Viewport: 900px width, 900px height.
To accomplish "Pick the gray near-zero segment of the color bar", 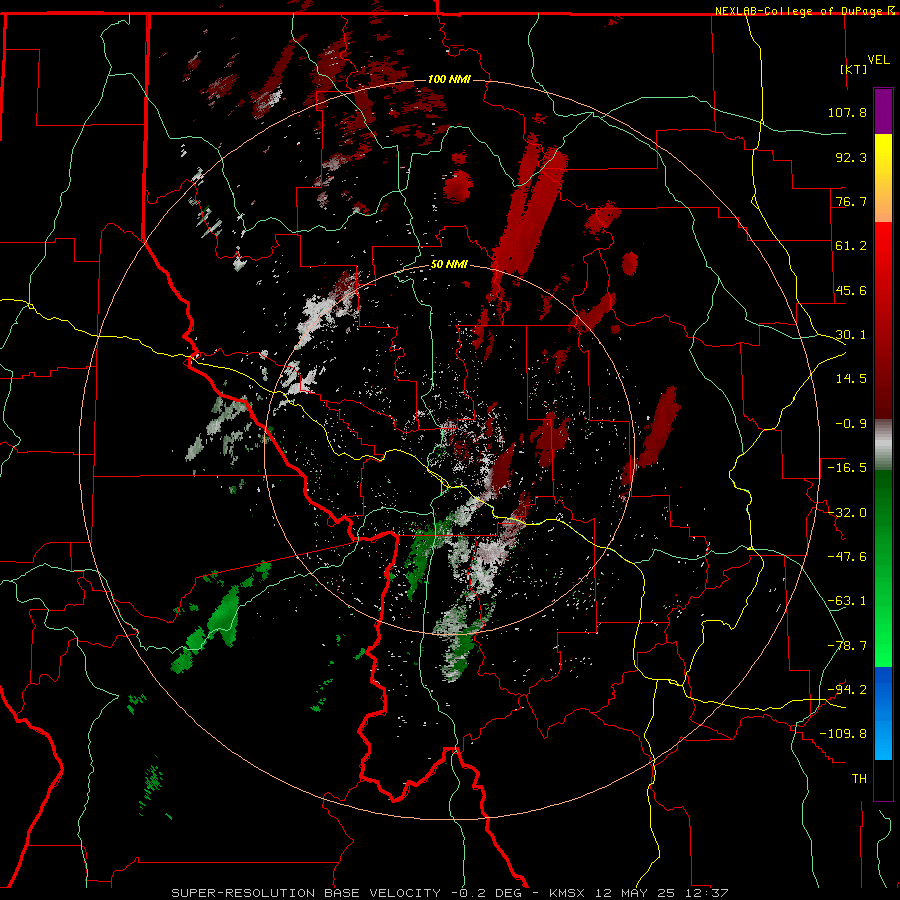I will point(883,445).
